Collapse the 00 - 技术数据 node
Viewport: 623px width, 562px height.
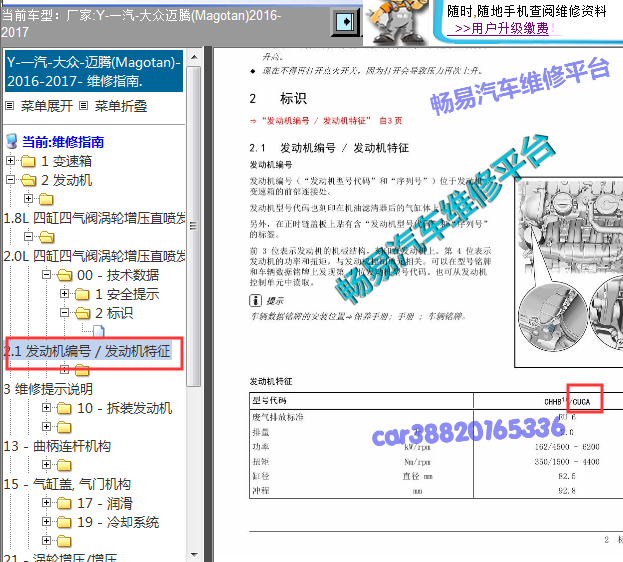(46, 274)
